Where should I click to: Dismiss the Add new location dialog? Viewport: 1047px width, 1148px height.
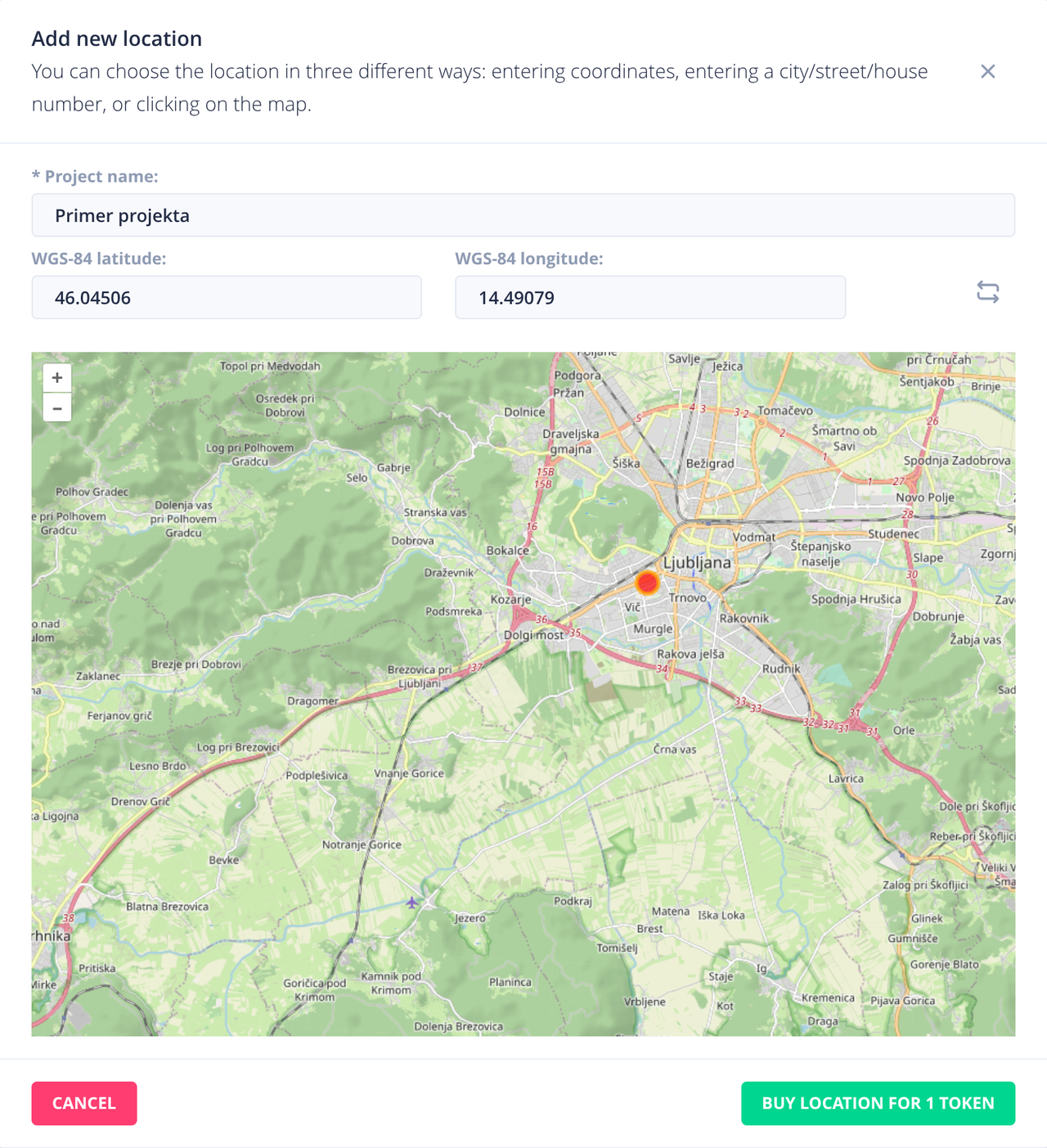pyautogui.click(x=988, y=71)
